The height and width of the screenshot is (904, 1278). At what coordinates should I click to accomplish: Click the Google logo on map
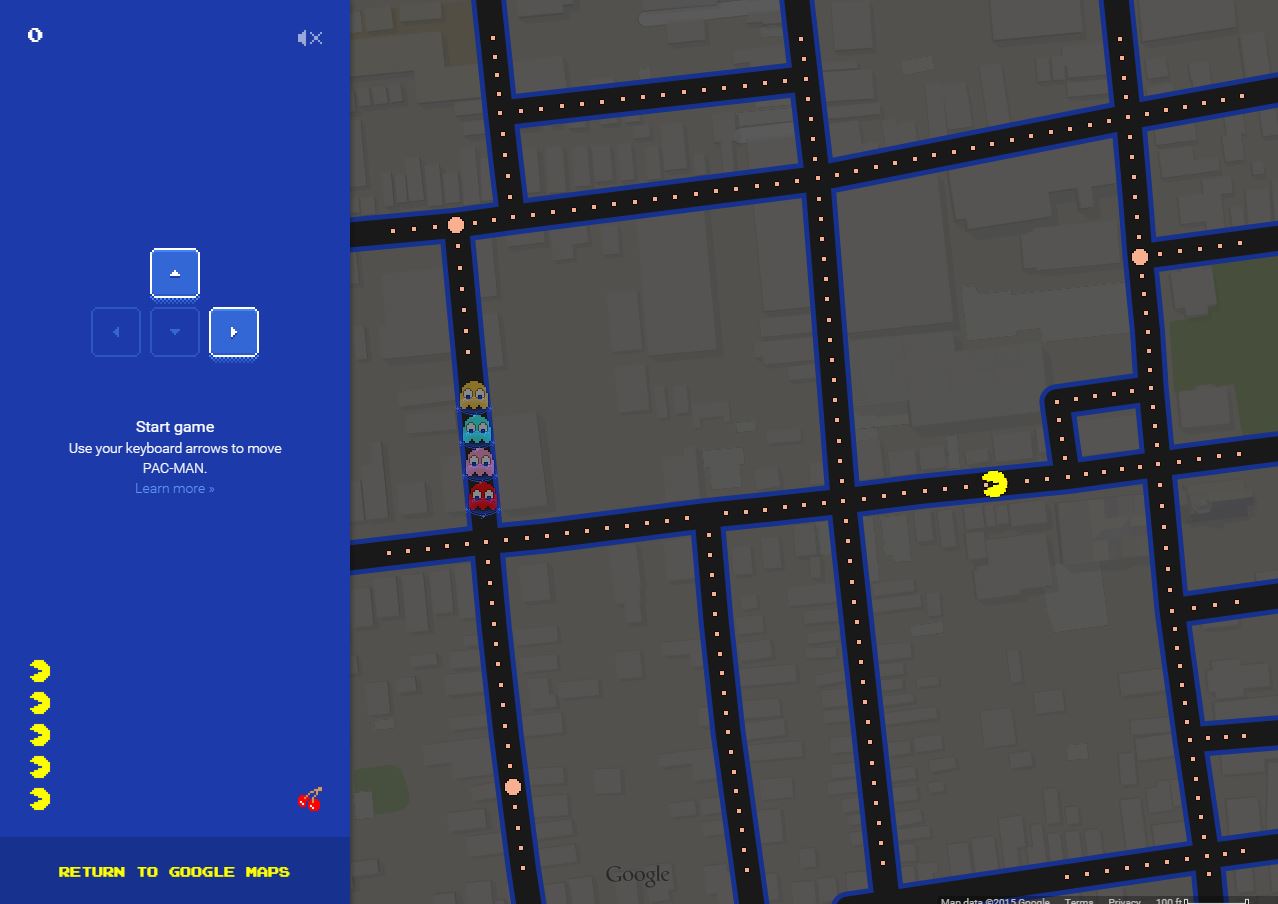click(637, 876)
